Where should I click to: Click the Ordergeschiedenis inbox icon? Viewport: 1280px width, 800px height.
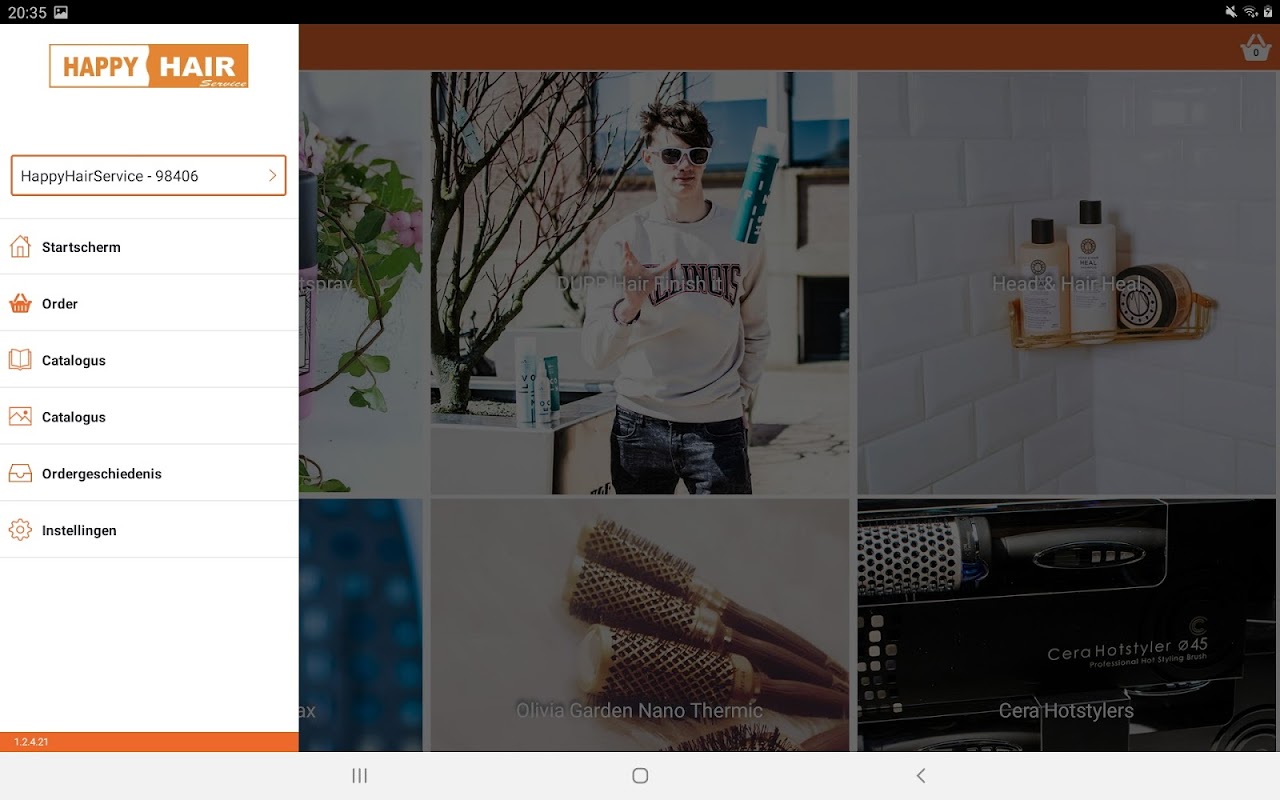point(20,473)
